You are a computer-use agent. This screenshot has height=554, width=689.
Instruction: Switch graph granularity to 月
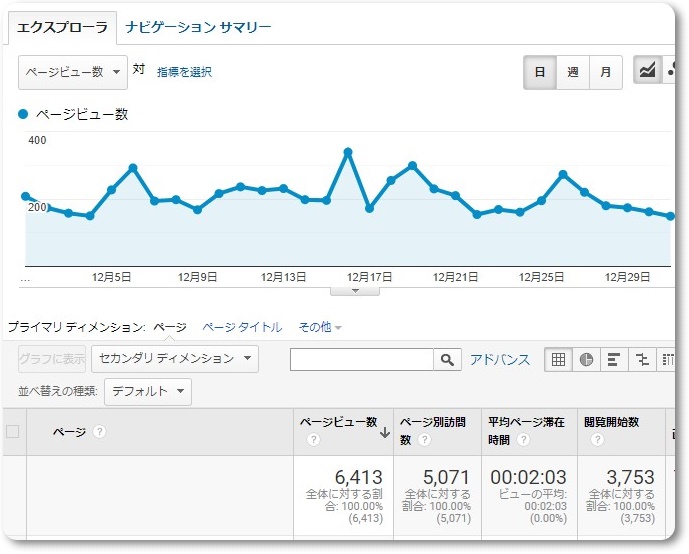click(605, 72)
